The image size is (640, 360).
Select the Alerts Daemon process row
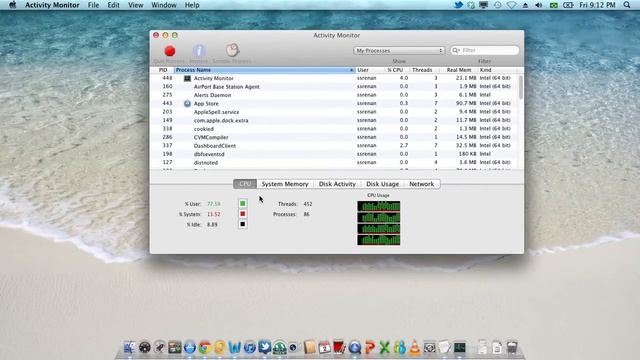(334, 95)
